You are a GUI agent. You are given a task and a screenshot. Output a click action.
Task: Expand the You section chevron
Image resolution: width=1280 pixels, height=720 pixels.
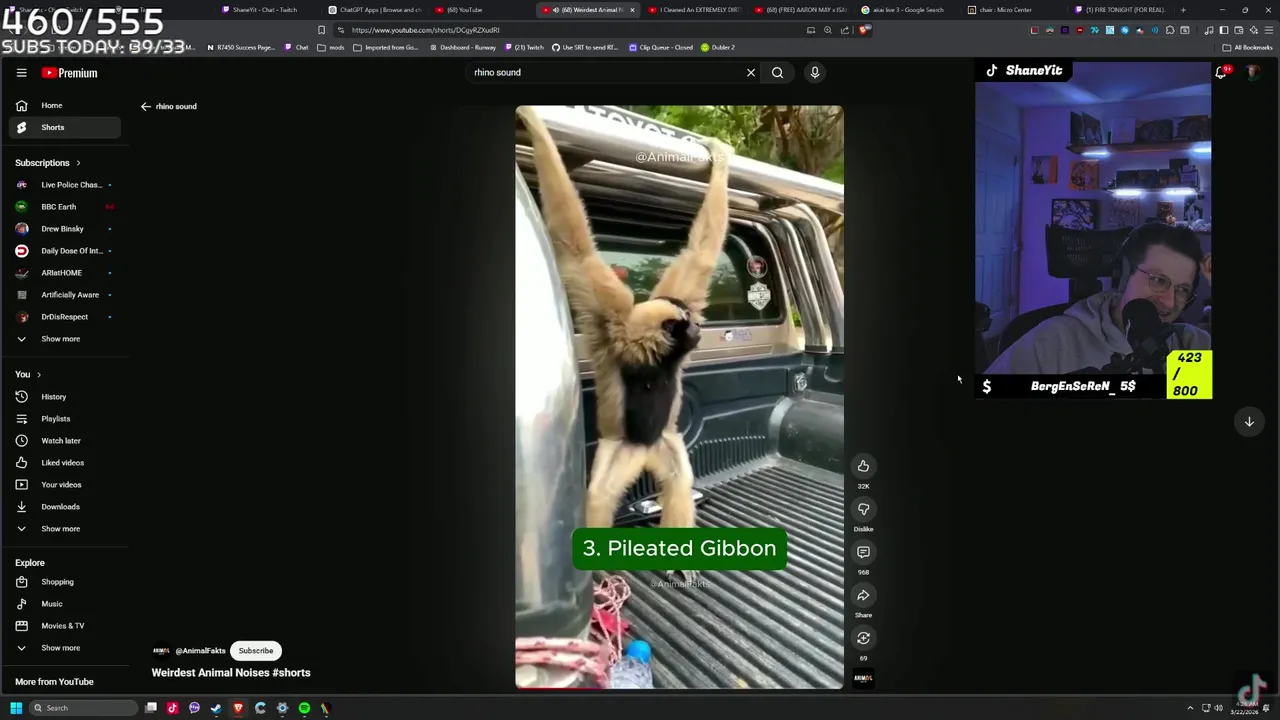(39, 374)
